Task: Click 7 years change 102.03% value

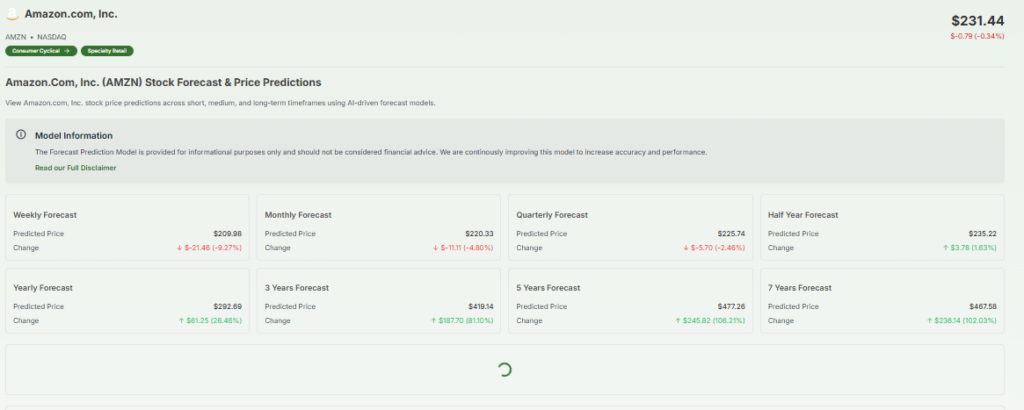Action: pyautogui.click(x=961, y=321)
